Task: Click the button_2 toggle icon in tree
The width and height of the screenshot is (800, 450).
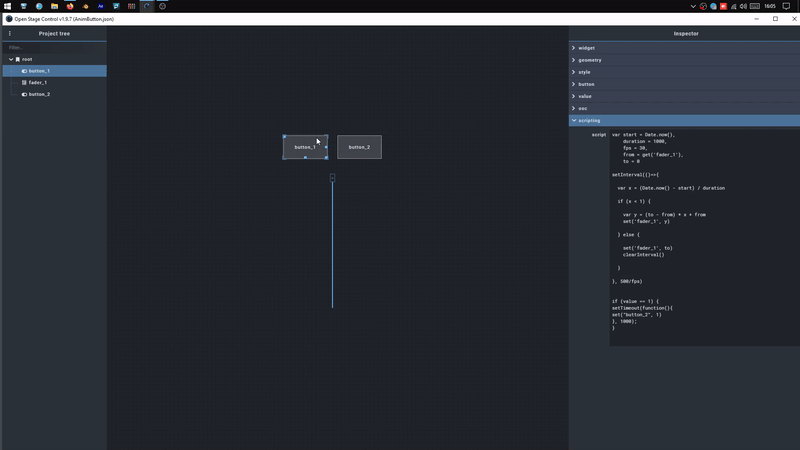Action: 24,94
